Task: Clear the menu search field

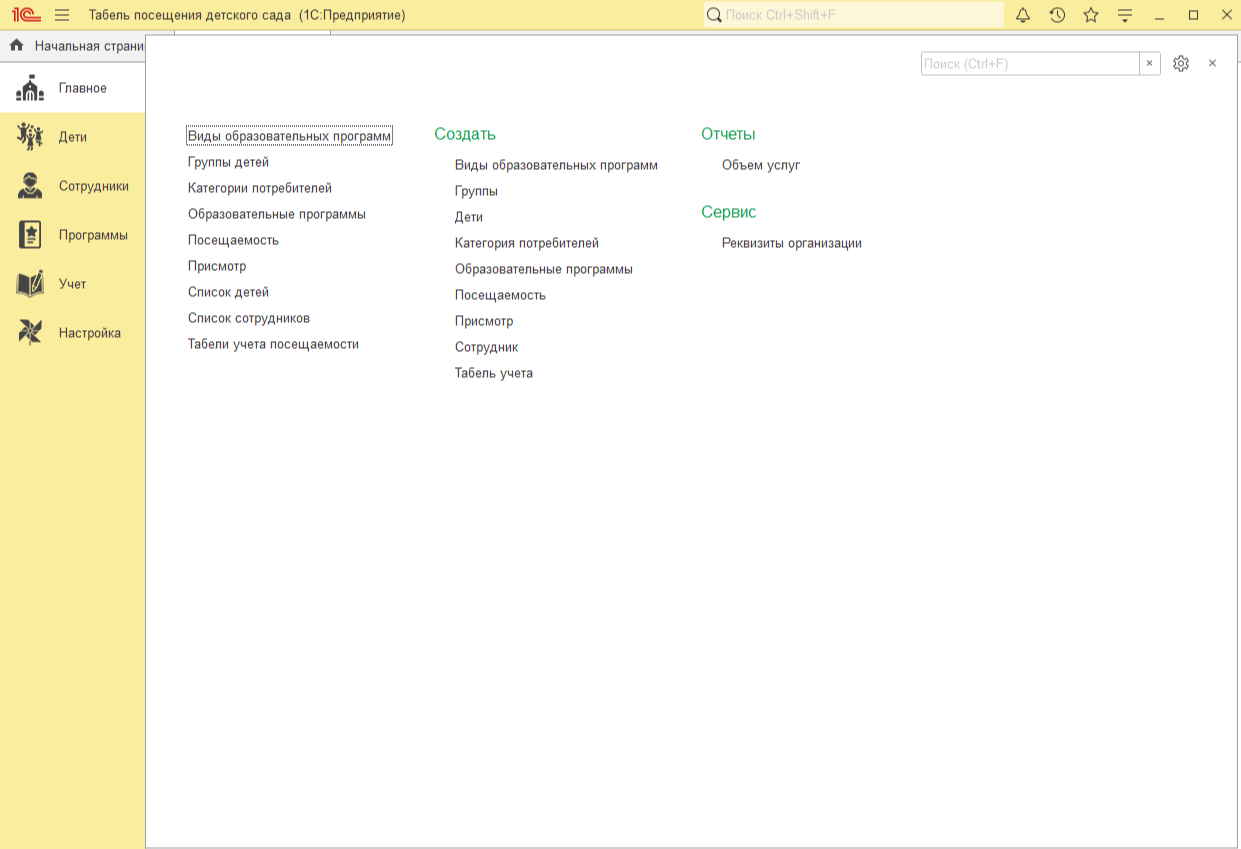Action: [1150, 63]
